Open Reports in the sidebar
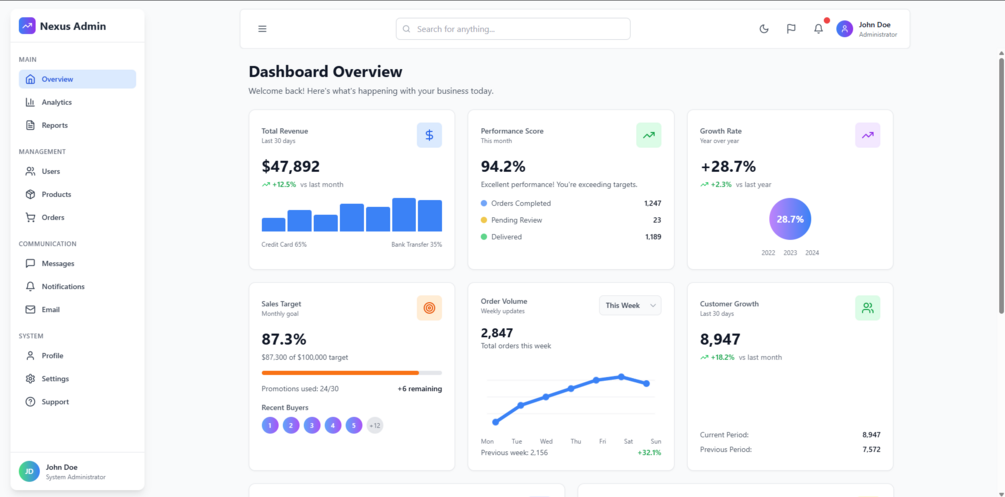 78,126
